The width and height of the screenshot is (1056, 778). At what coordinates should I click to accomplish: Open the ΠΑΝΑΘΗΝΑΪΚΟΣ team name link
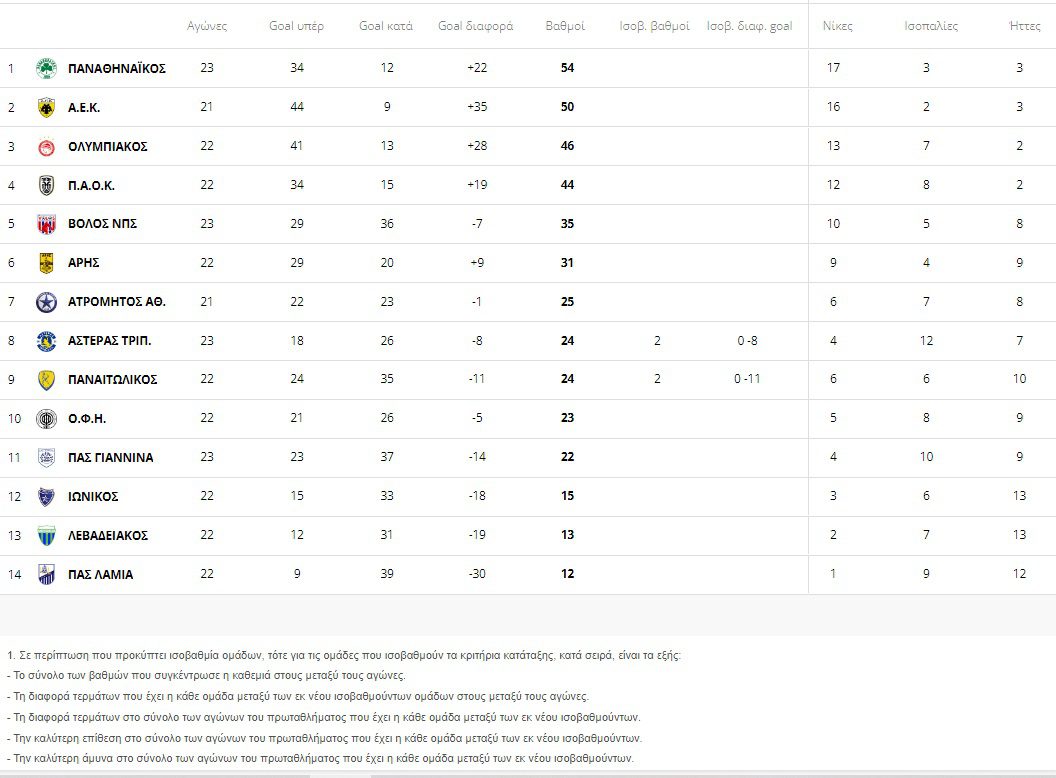pyautogui.click(x=117, y=68)
